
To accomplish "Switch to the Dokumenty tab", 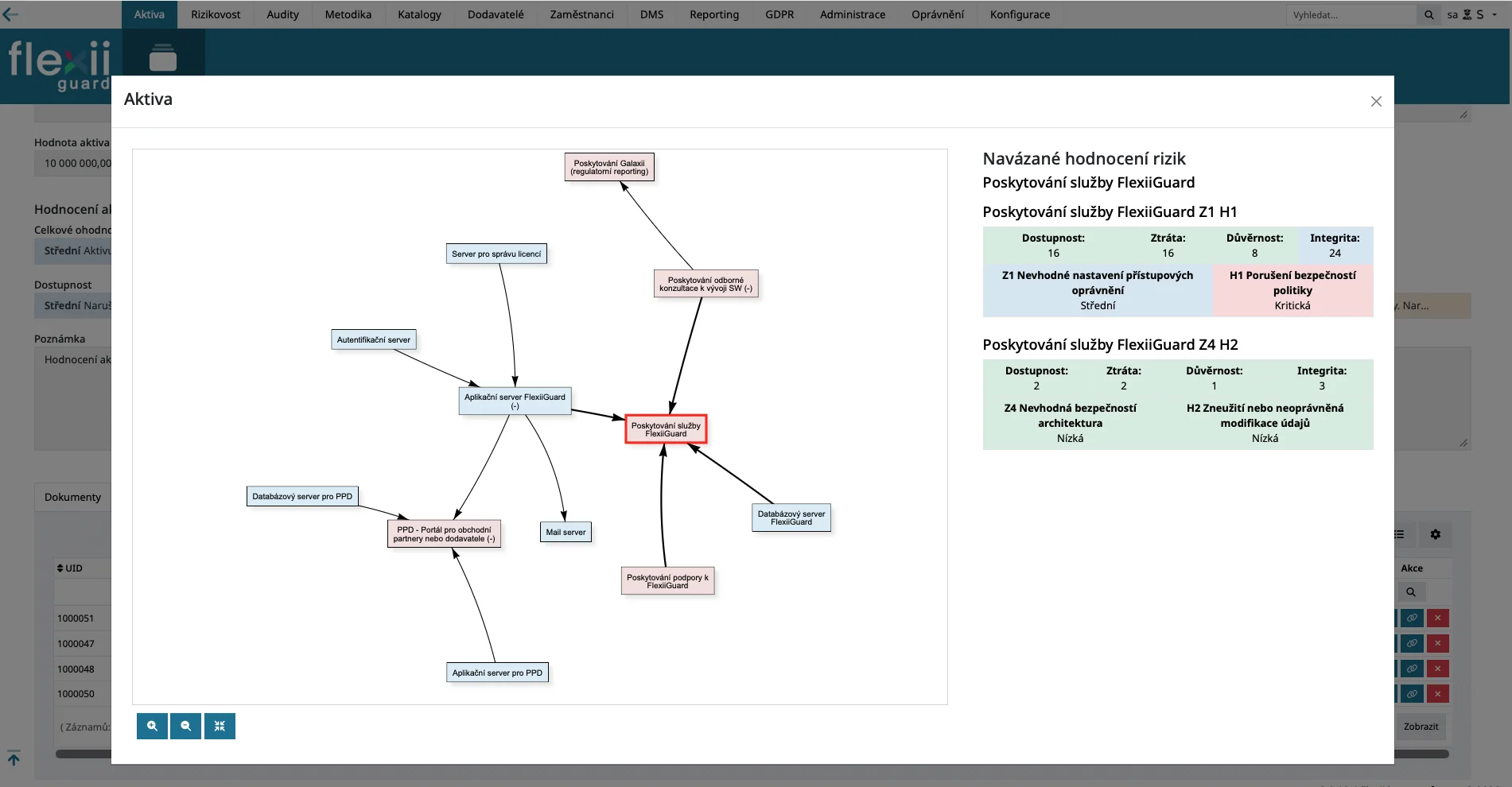I will pos(72,497).
